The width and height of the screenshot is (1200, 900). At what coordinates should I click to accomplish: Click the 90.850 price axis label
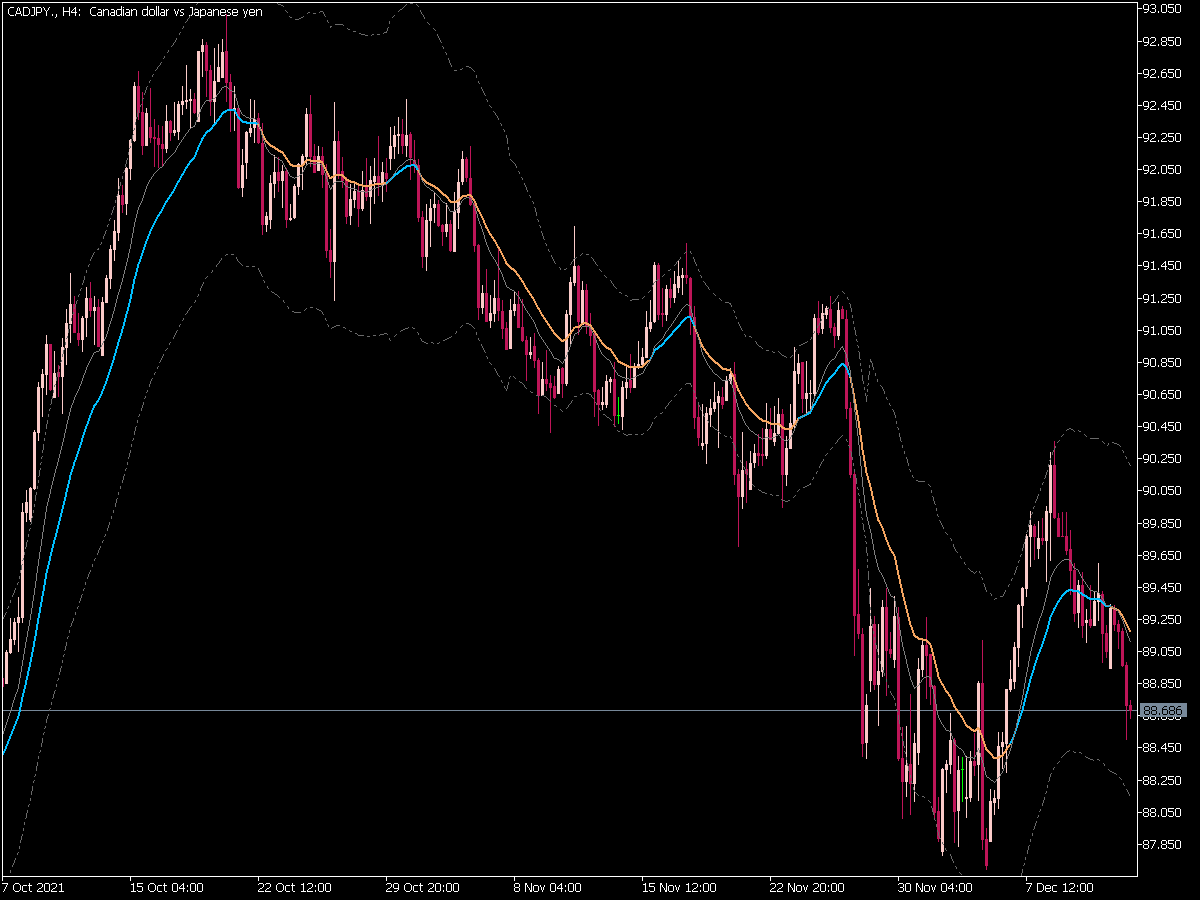point(1163,362)
